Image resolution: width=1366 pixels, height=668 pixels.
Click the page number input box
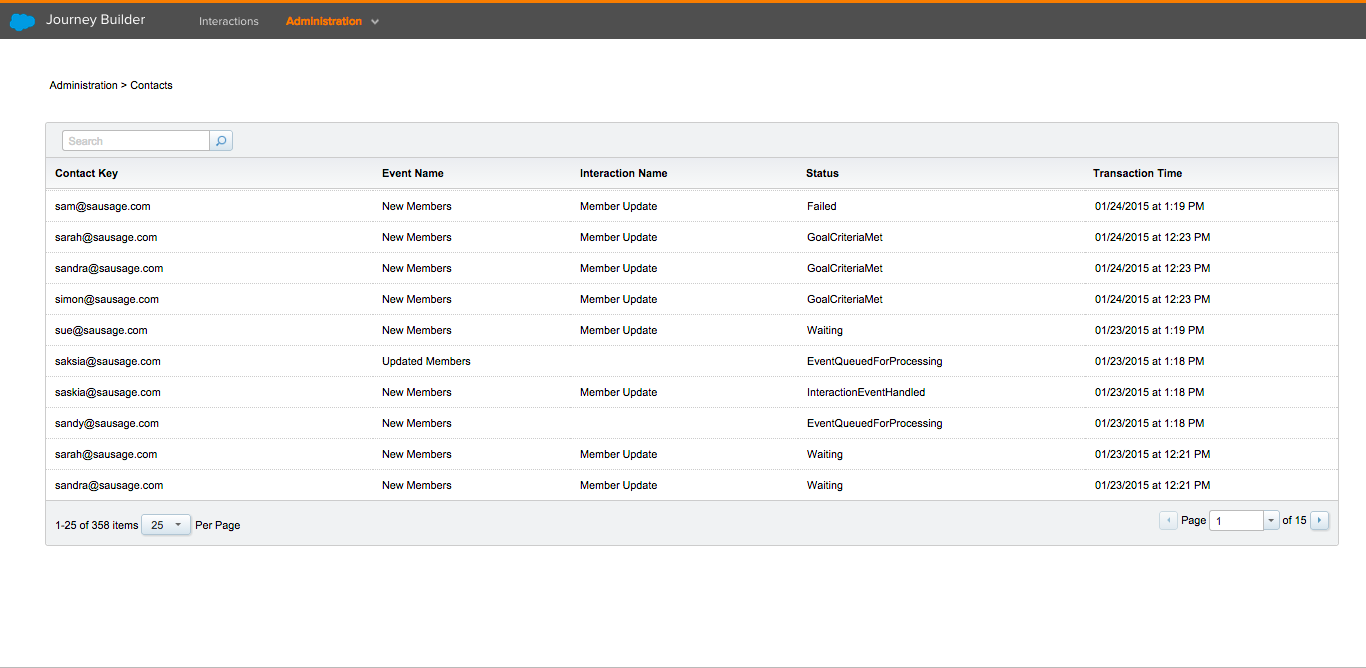click(1236, 520)
